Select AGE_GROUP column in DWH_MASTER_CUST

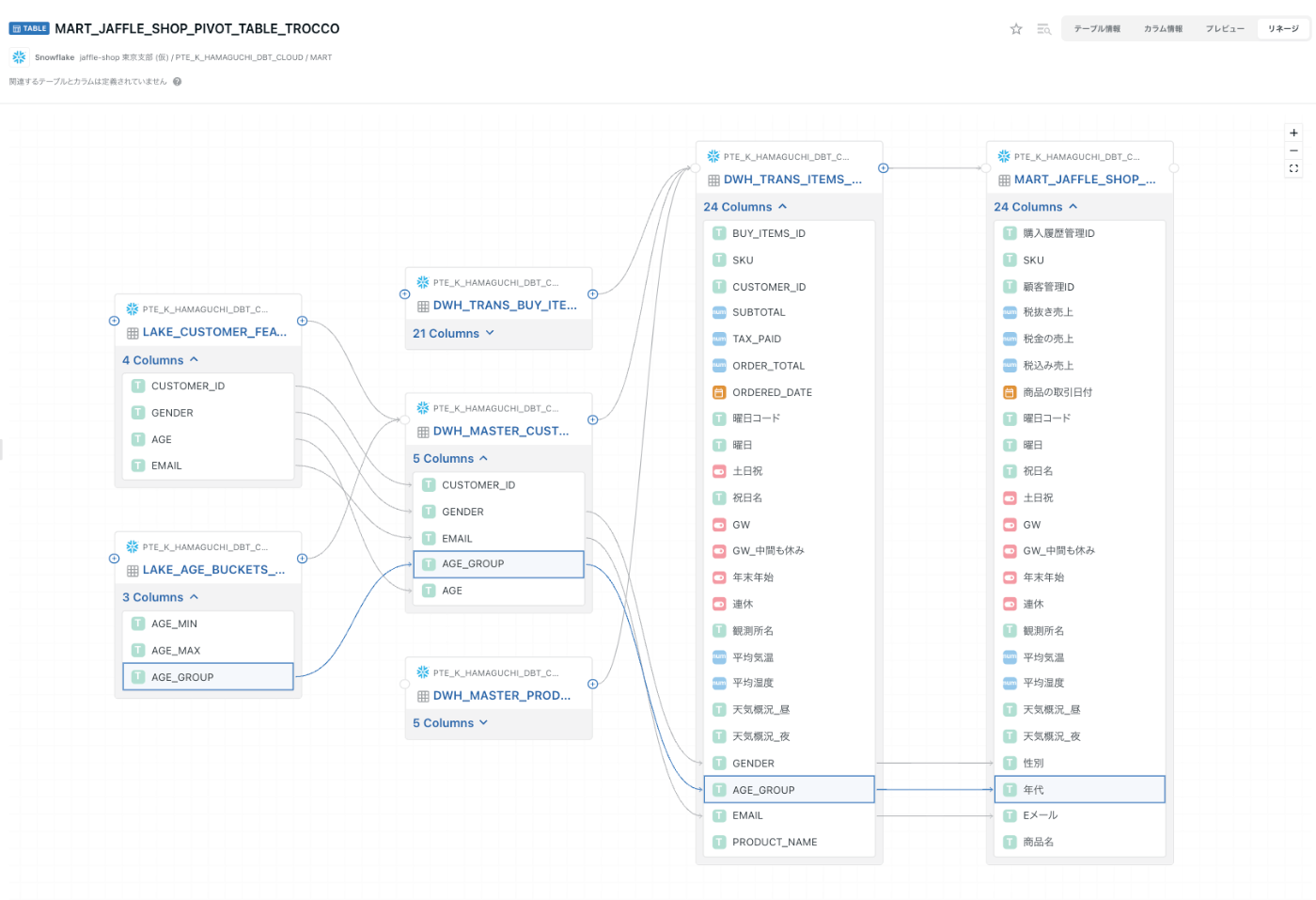click(x=498, y=564)
